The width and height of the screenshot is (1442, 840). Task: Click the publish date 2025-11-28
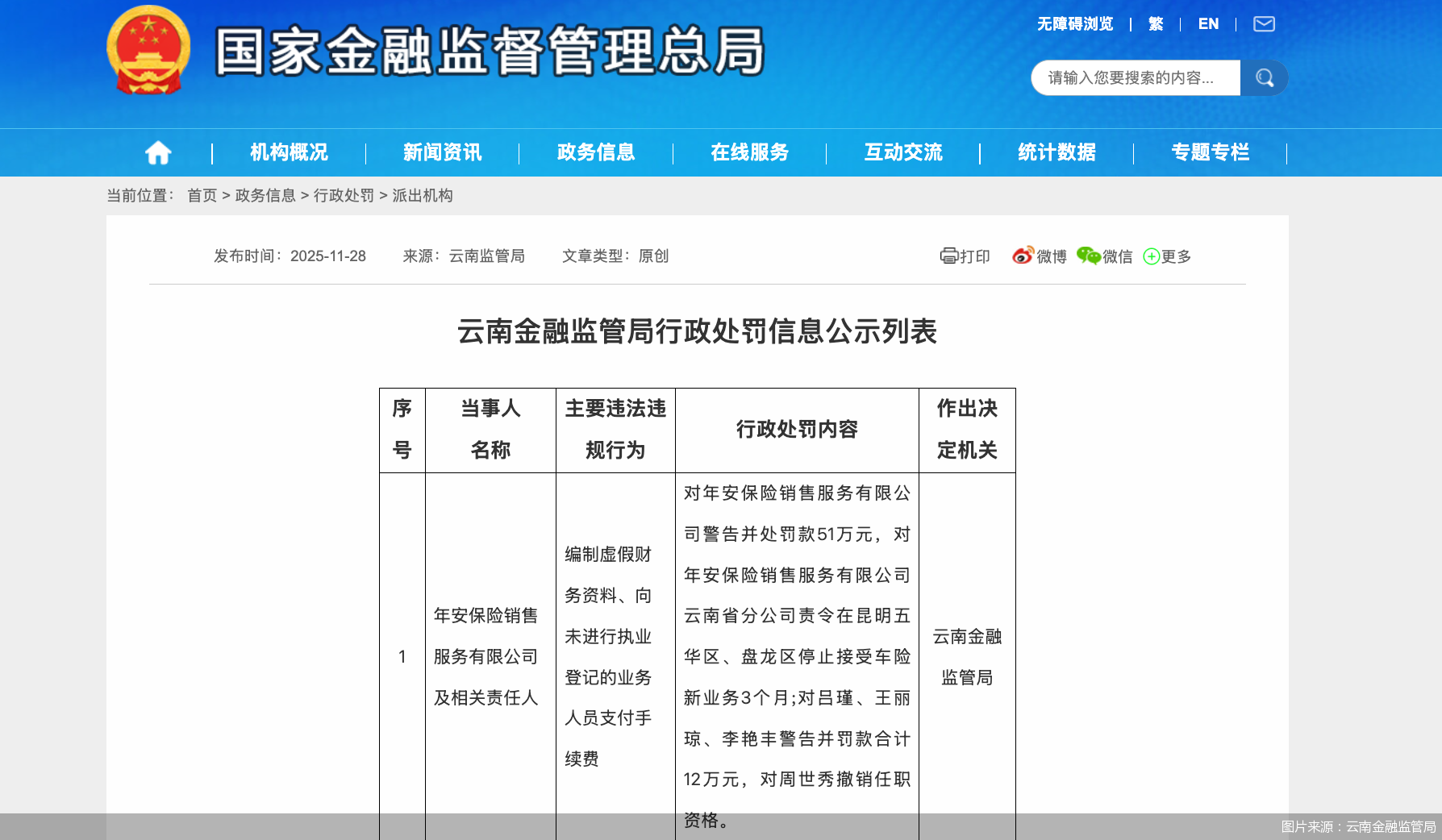pyautogui.click(x=328, y=256)
